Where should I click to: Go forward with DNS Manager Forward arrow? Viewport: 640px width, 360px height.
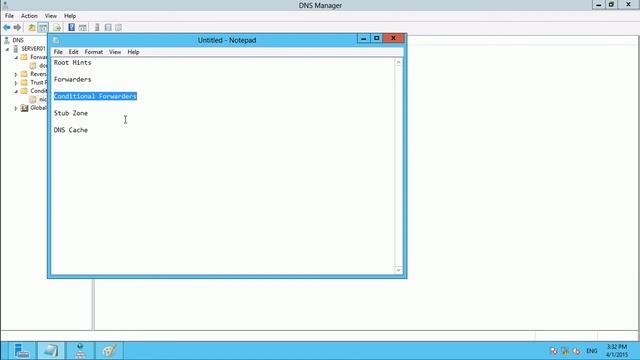[17, 27]
